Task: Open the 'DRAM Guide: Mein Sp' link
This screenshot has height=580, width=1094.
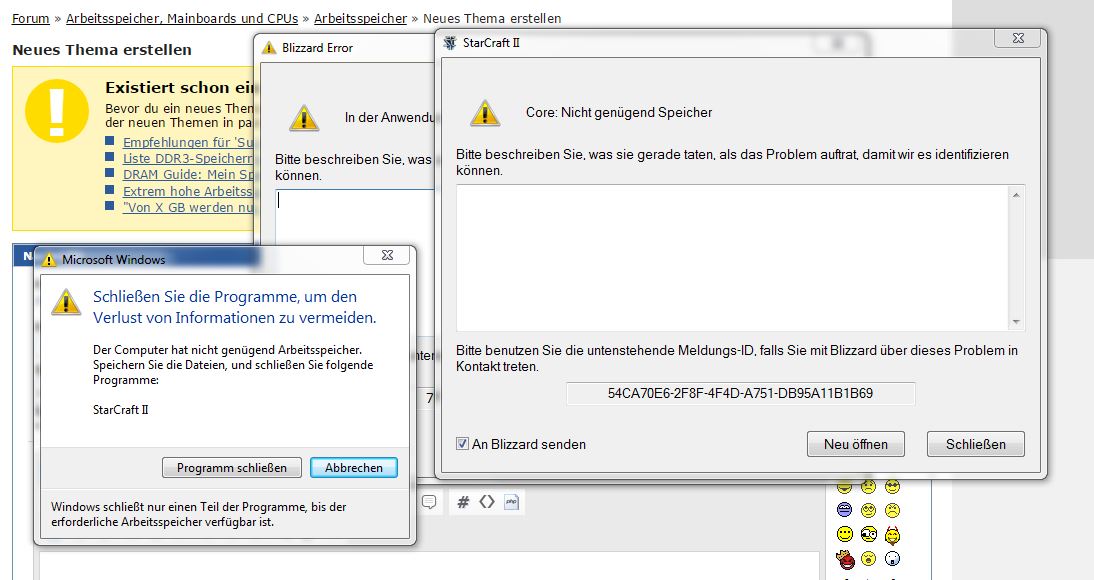Action: coord(188,174)
